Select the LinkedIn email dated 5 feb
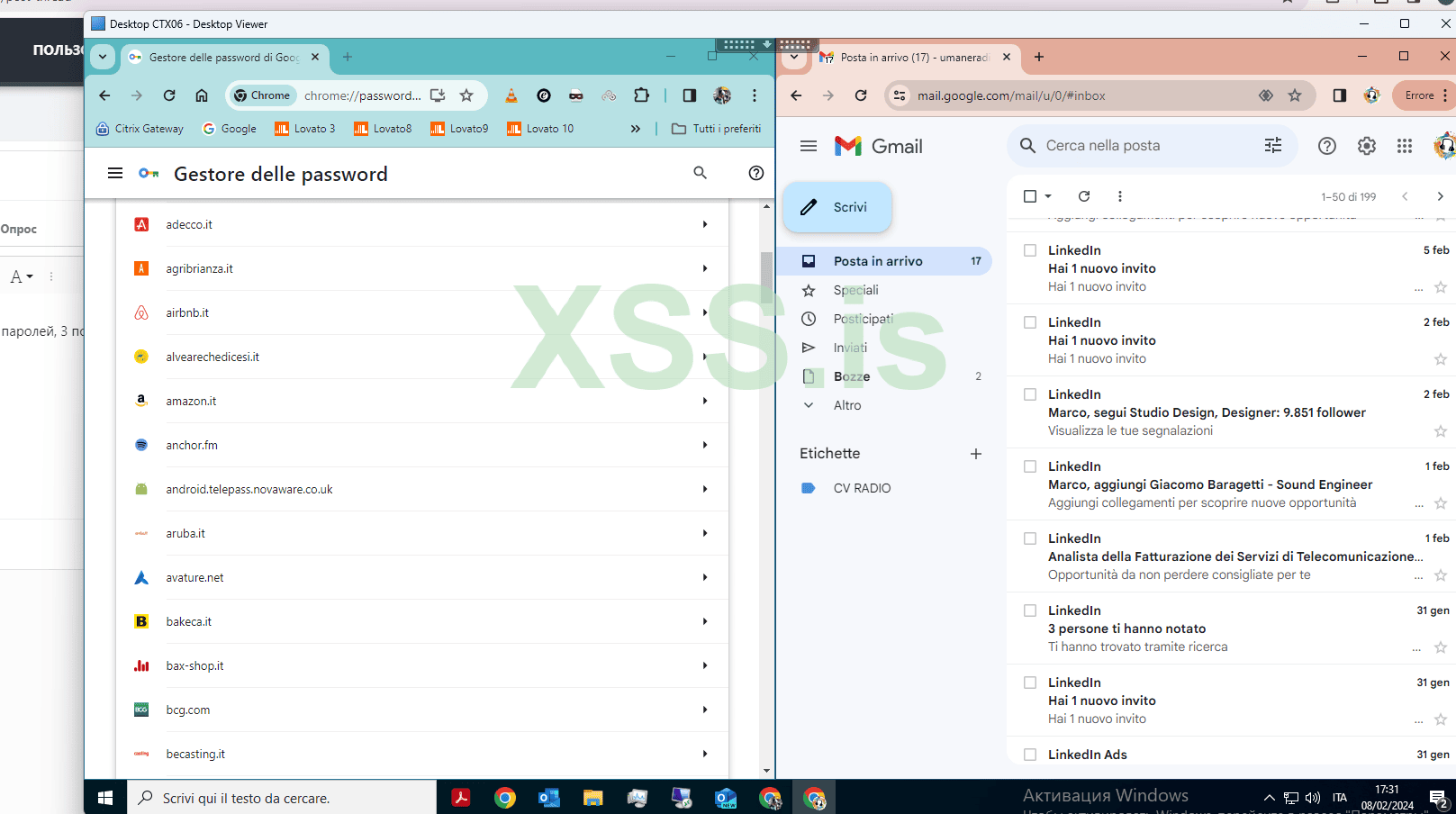The width and height of the screenshot is (1456, 814). (1030, 250)
